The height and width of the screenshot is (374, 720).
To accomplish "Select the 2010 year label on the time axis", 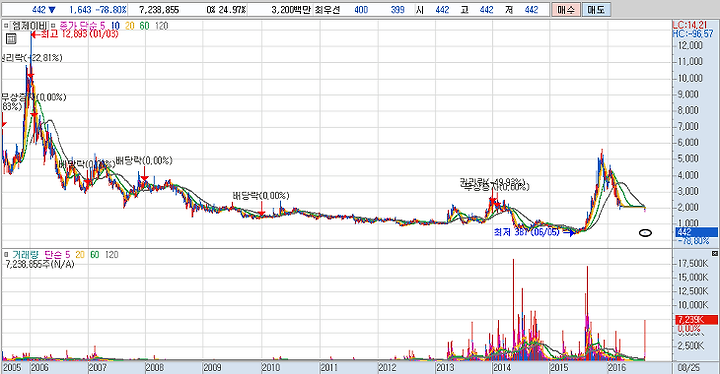I will click(x=271, y=368).
